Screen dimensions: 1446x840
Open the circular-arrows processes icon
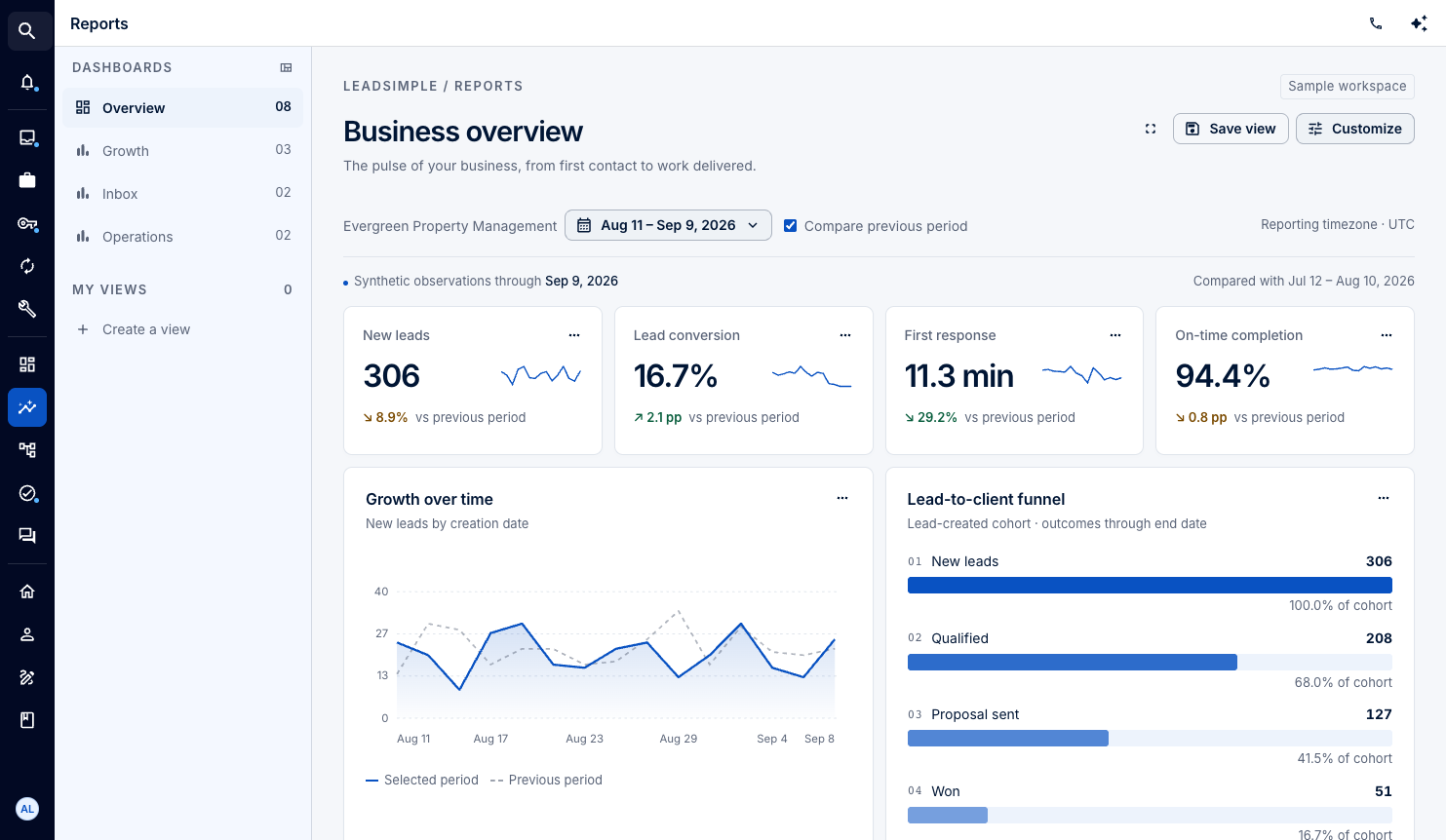point(27,266)
